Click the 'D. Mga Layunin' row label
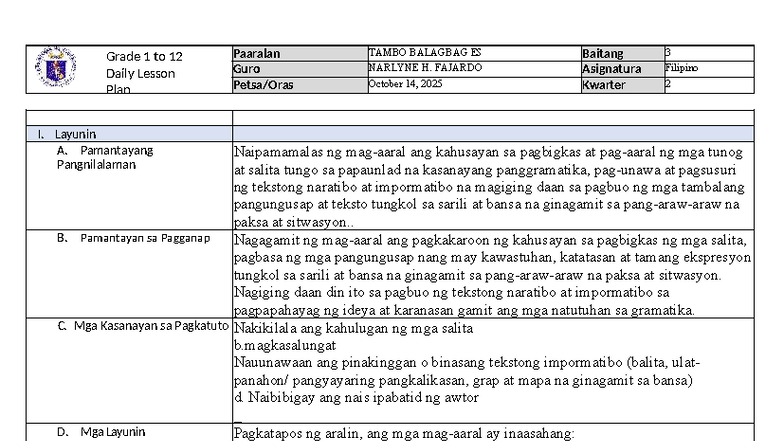 click(x=101, y=432)
